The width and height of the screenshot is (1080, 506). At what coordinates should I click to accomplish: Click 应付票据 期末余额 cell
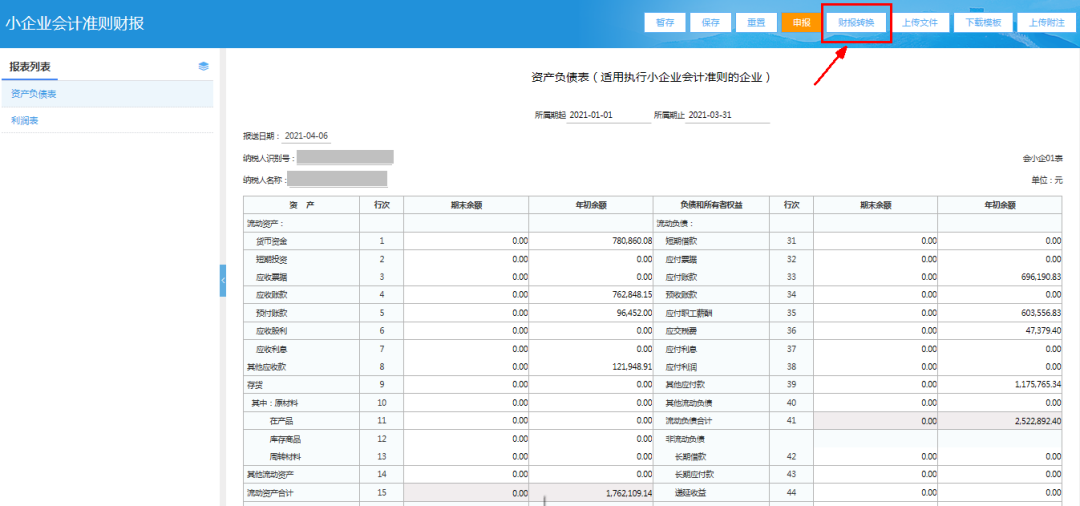(875, 259)
